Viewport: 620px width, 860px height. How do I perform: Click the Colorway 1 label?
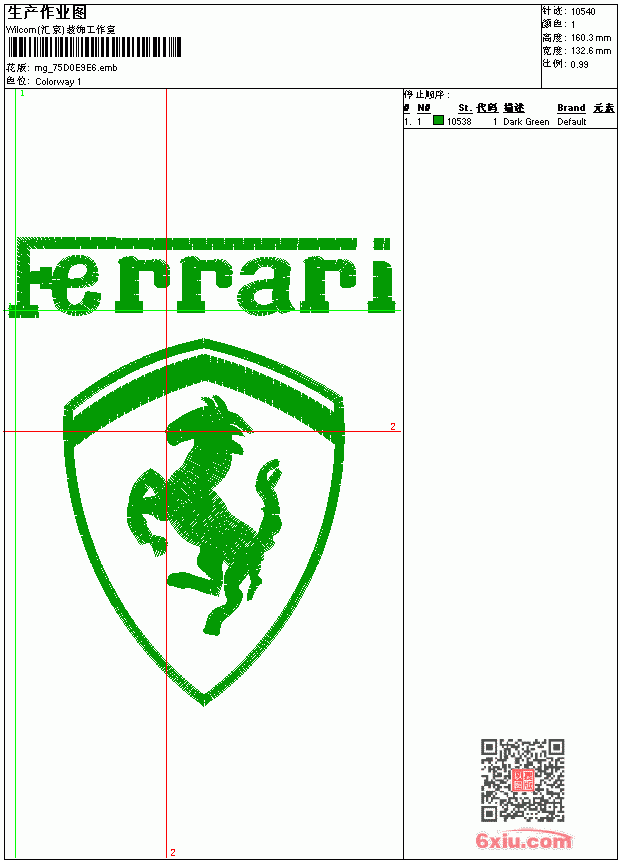coord(58,82)
